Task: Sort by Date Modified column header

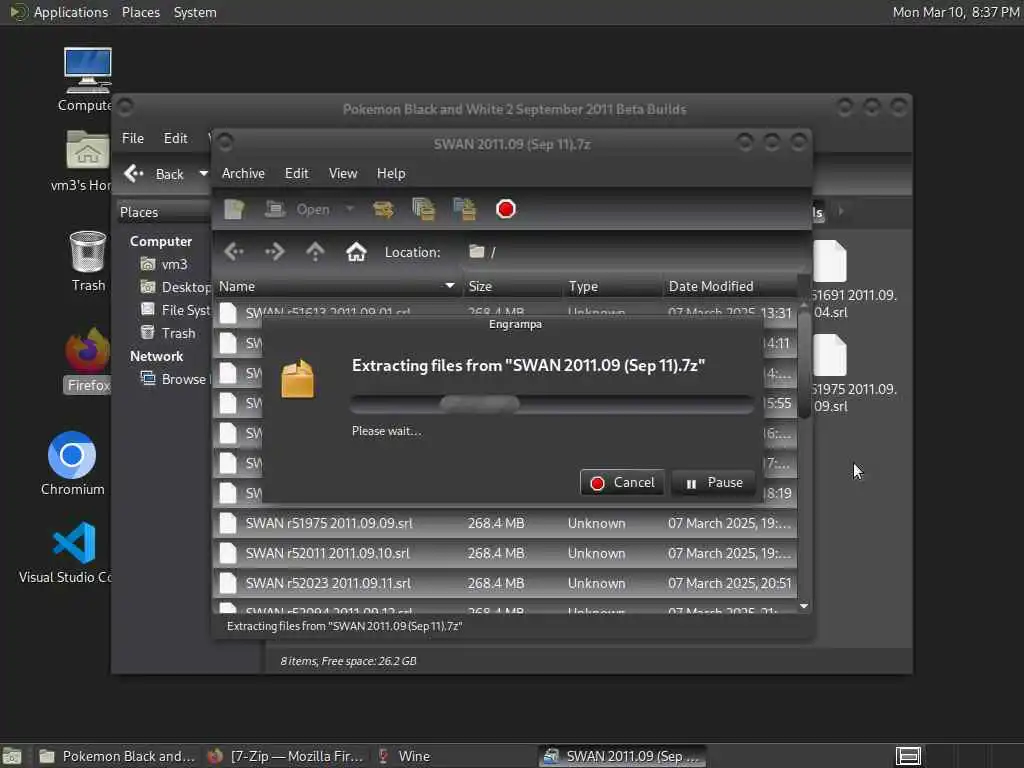Action: pyautogui.click(x=730, y=286)
